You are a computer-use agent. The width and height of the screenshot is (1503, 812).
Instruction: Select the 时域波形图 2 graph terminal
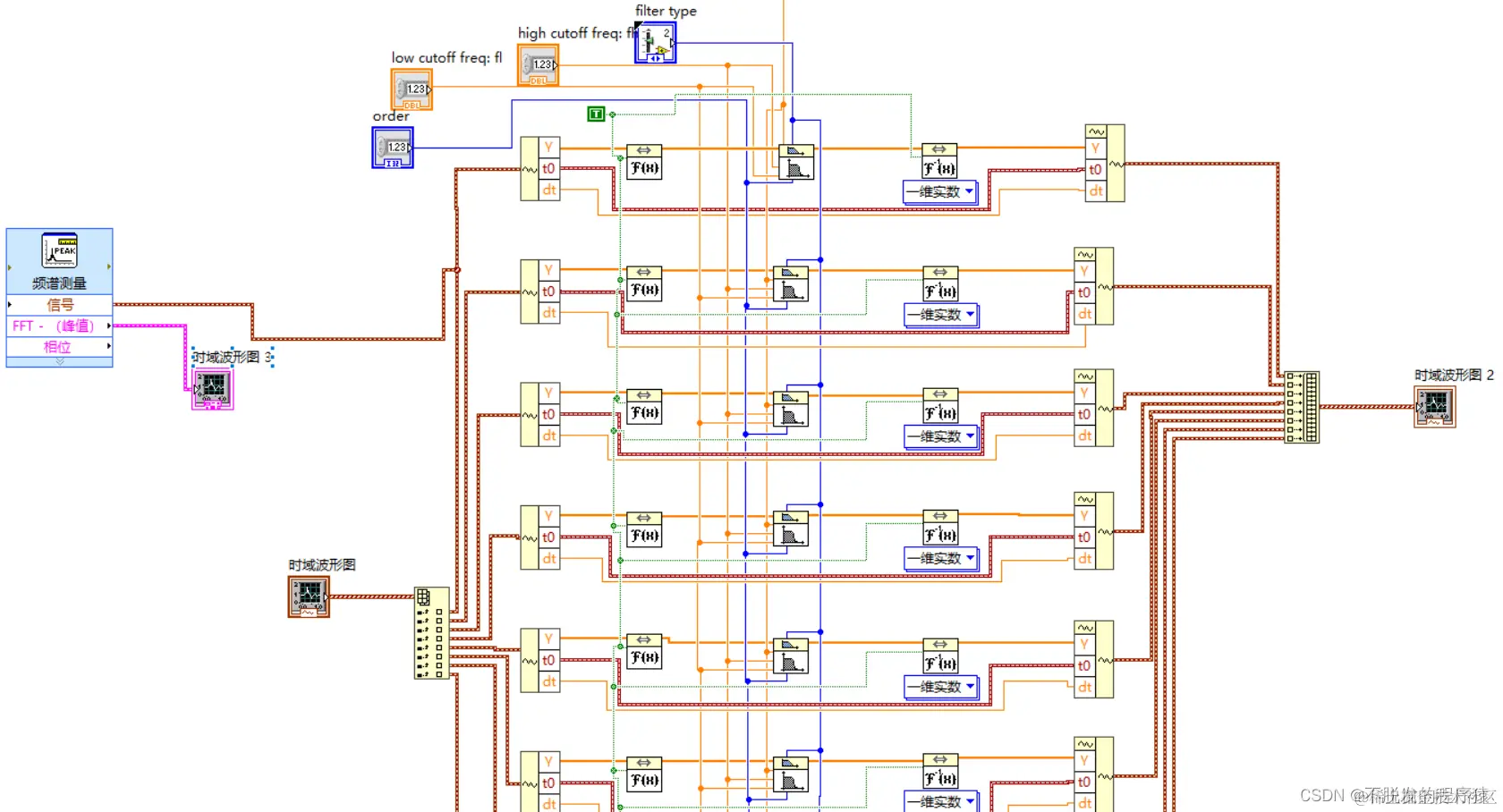pos(1435,407)
